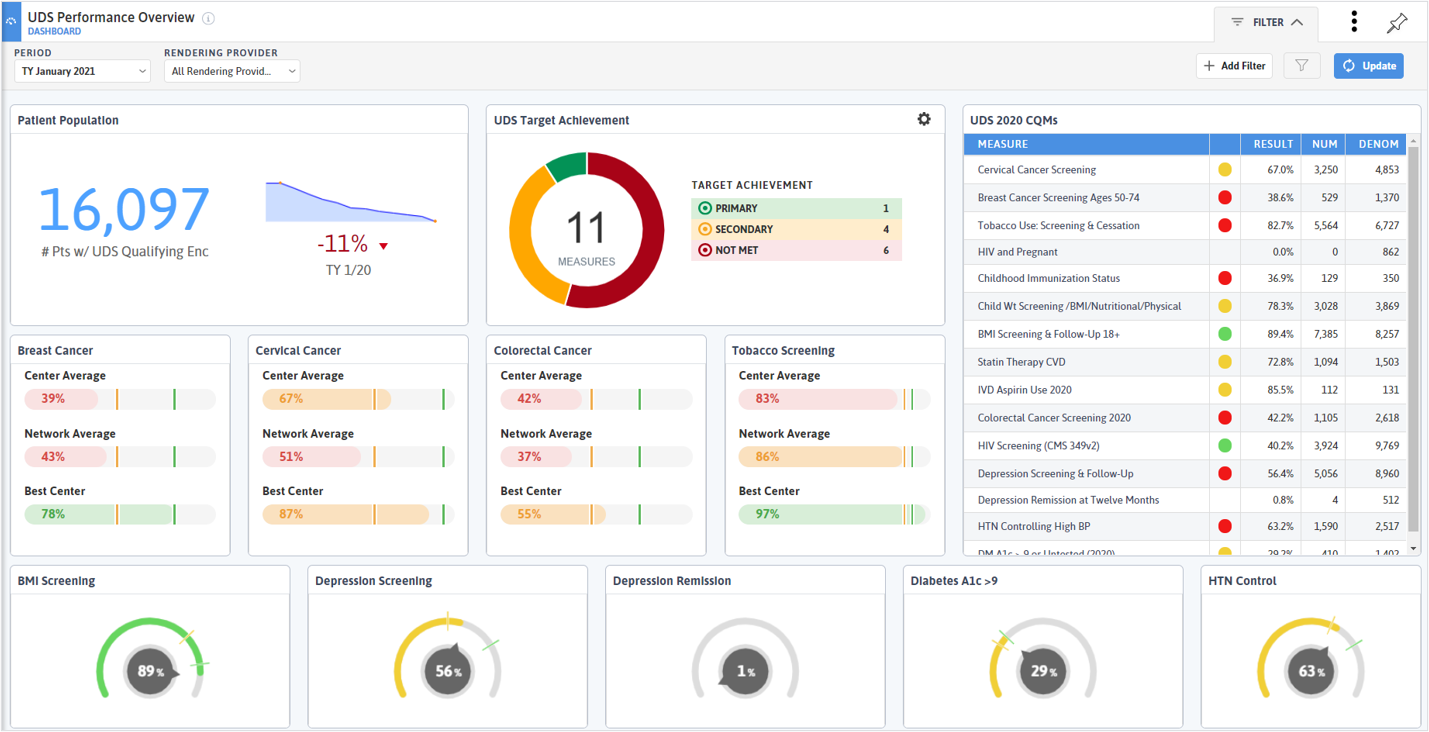Click the funnel filter icon beside Add Filter
1429x732 pixels.
[1301, 65]
